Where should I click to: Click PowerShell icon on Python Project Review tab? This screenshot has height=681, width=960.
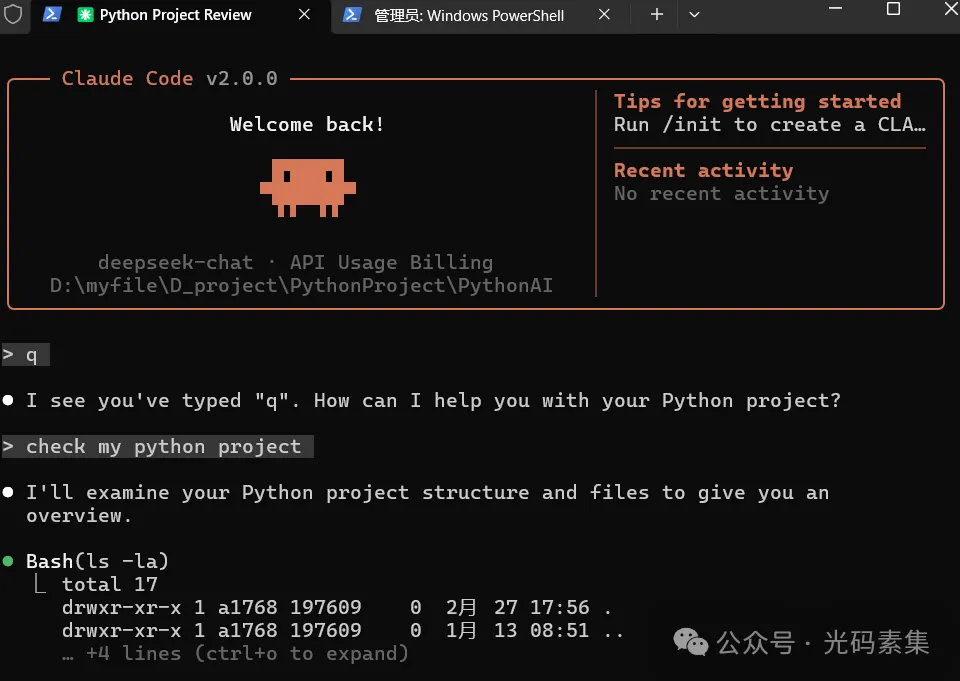pyautogui.click(x=52, y=15)
